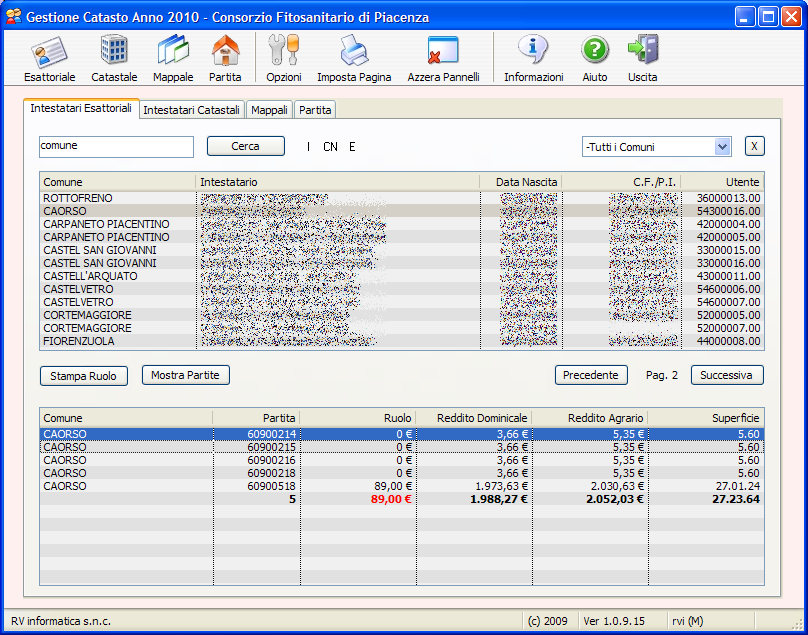Click 'Ver 1.0.9.15' in the status bar
The image size is (808, 635).
coord(614,621)
